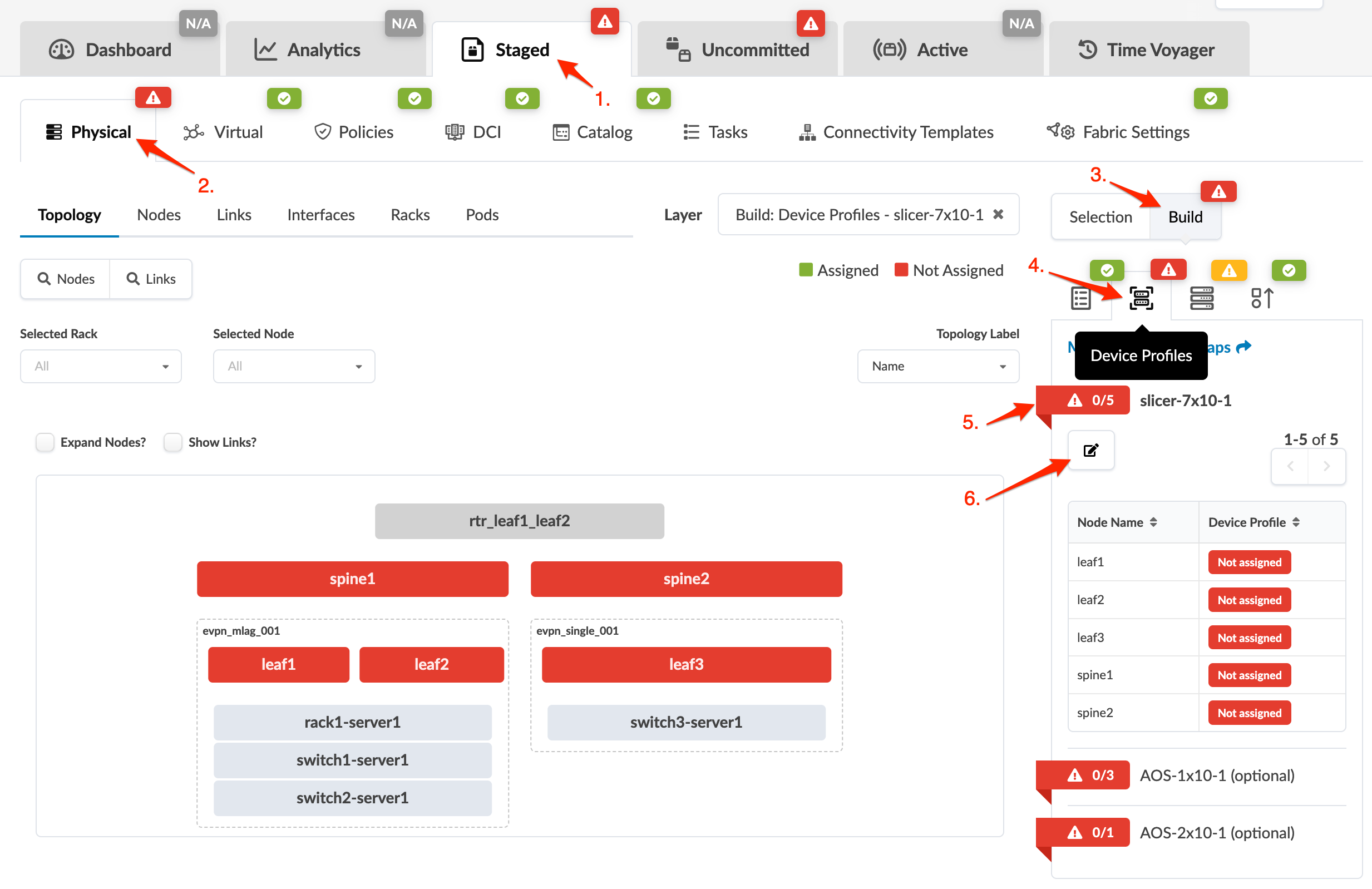Open the Selected Rack dropdown
The height and width of the screenshot is (889, 1372).
pyautogui.click(x=101, y=366)
